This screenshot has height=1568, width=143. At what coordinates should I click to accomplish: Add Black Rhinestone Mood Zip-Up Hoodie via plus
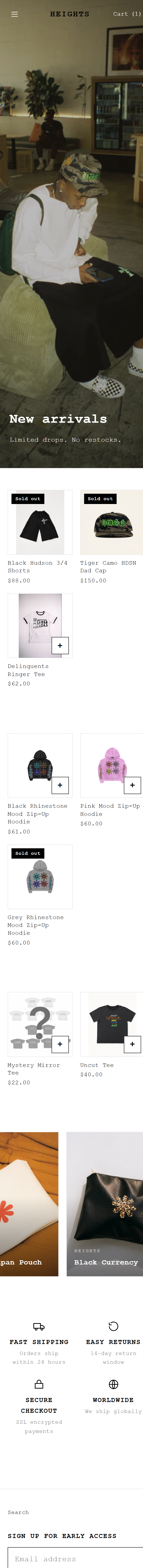60,785
